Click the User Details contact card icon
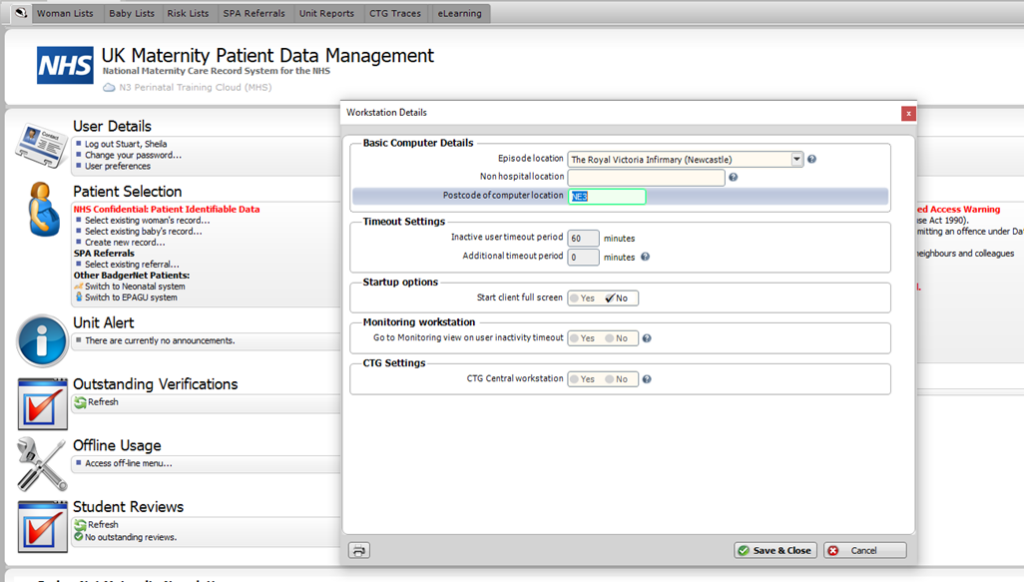 click(x=42, y=145)
